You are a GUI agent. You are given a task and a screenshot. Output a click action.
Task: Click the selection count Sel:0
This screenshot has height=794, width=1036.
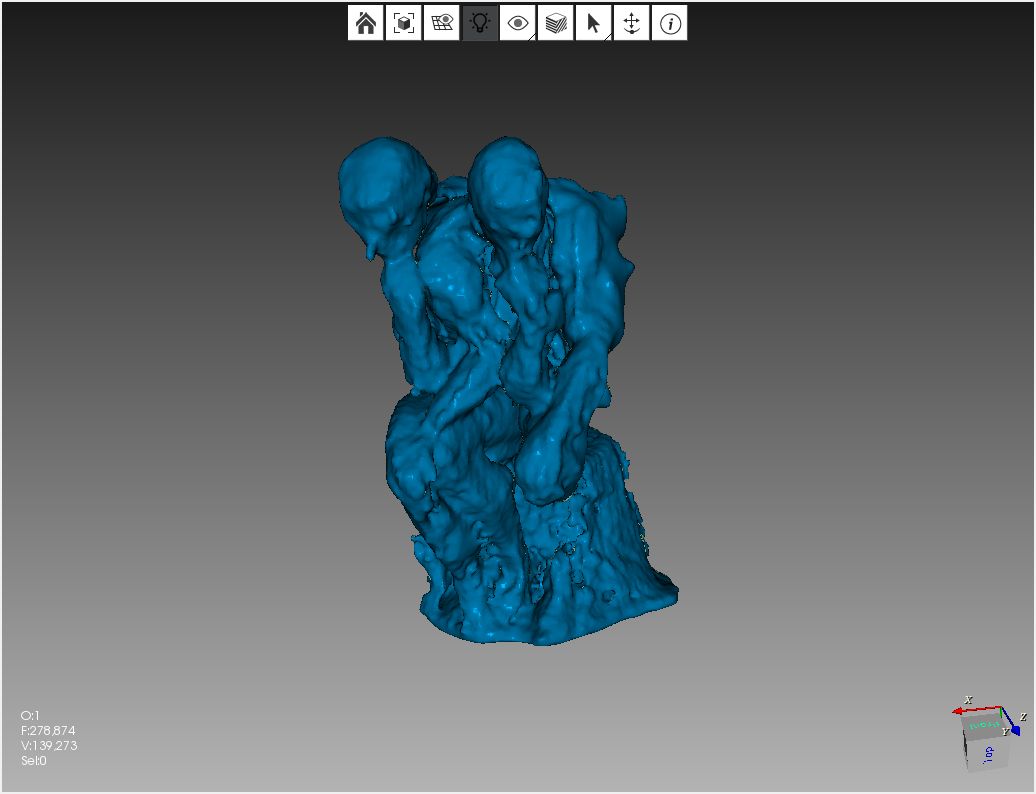[34, 761]
